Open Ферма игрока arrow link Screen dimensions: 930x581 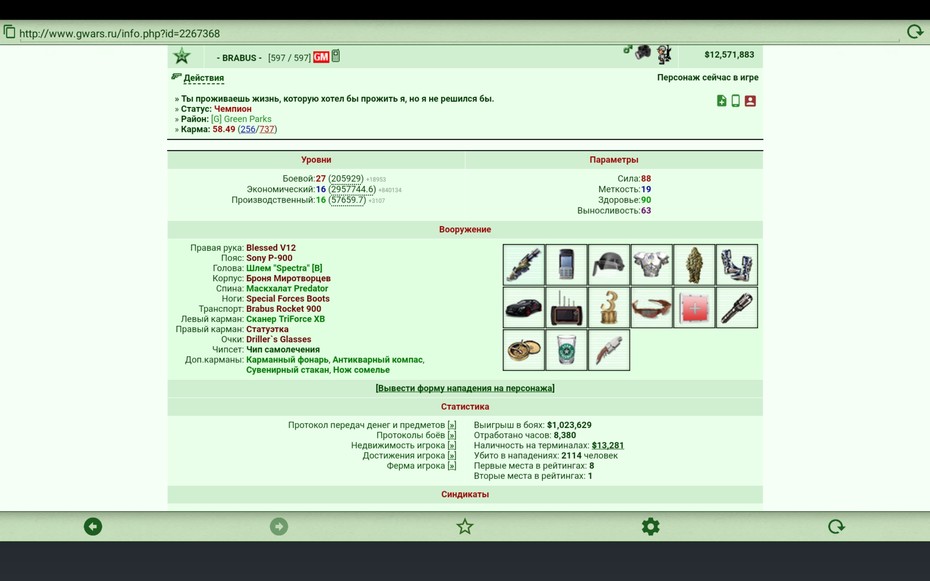[452, 465]
